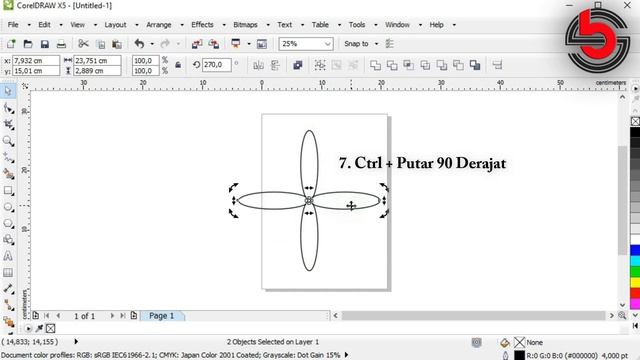Click the horizontal scrollbar track
This screenshot has width=640, height=360.
473,316
